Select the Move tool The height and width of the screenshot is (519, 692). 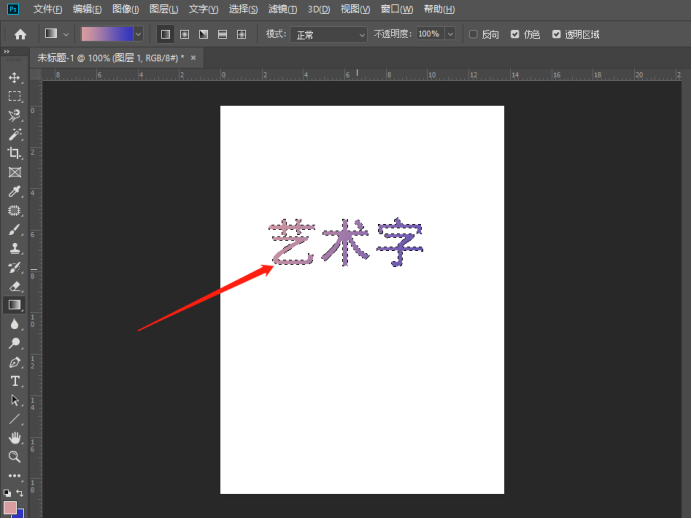pyautogui.click(x=14, y=78)
